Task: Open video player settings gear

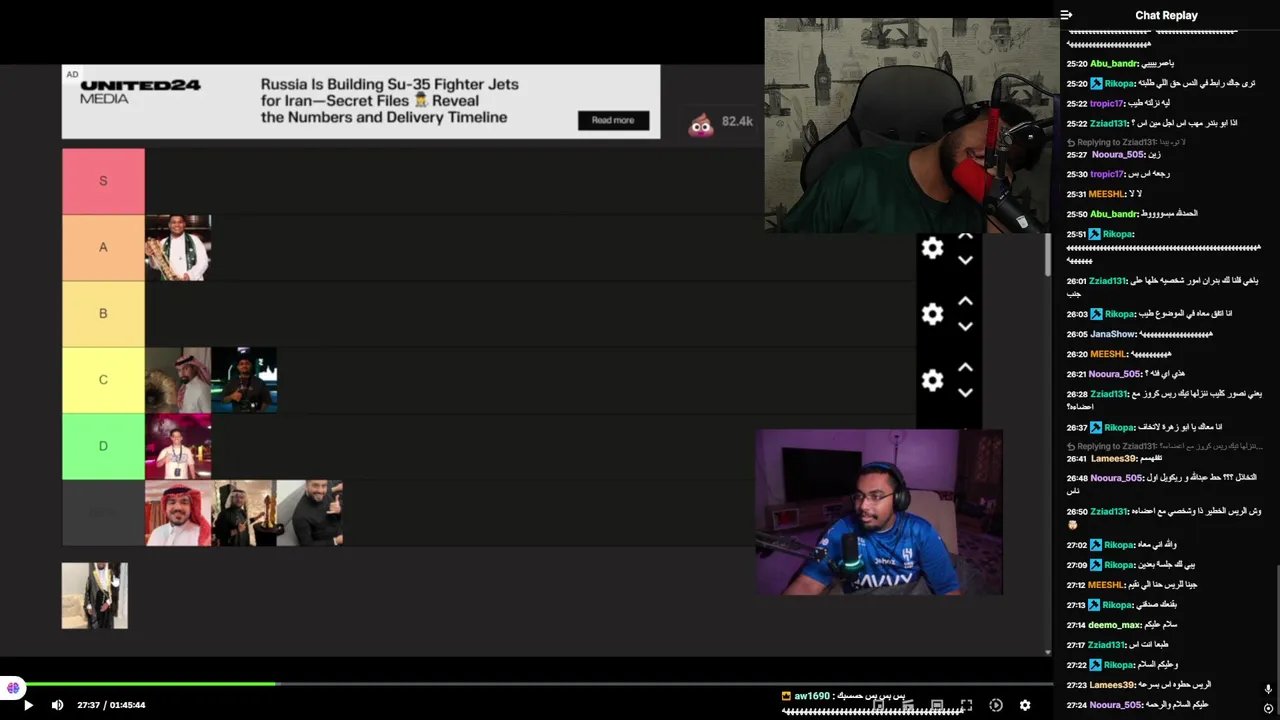Action: click(1025, 705)
